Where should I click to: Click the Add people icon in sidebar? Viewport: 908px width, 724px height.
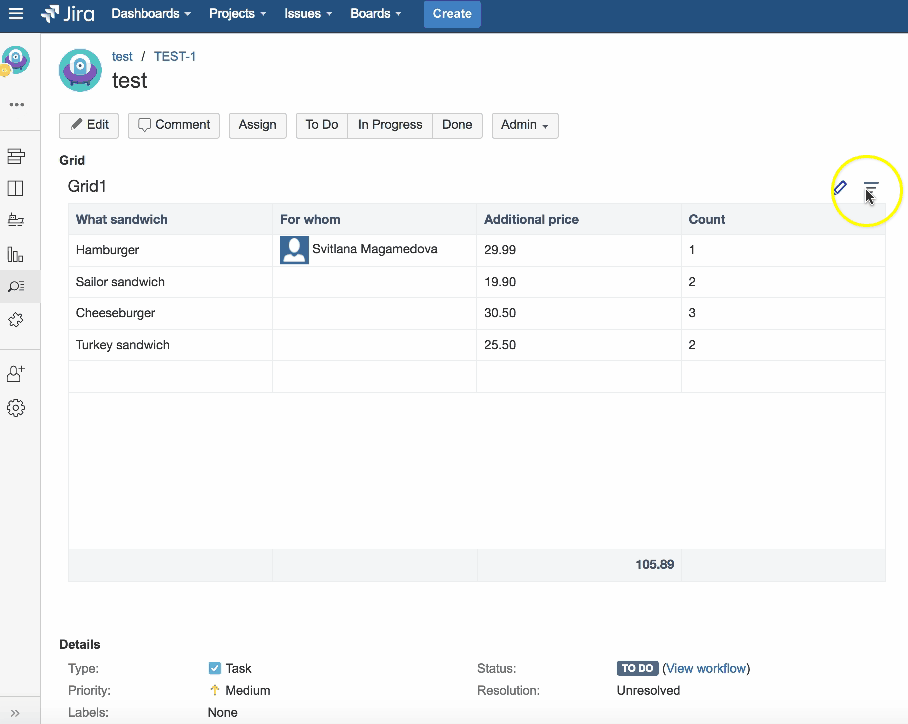pos(15,372)
